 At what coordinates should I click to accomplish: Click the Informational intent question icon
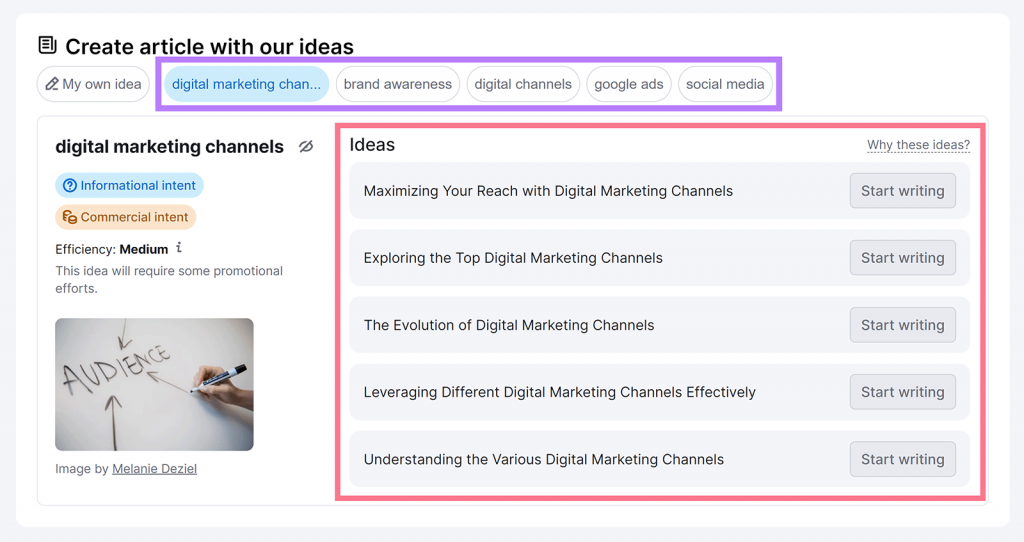70,185
